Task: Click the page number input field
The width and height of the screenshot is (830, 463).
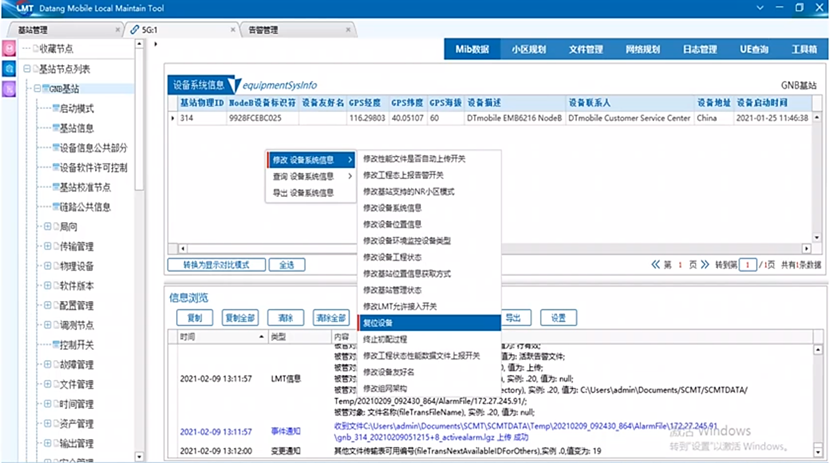Action: pos(747,265)
